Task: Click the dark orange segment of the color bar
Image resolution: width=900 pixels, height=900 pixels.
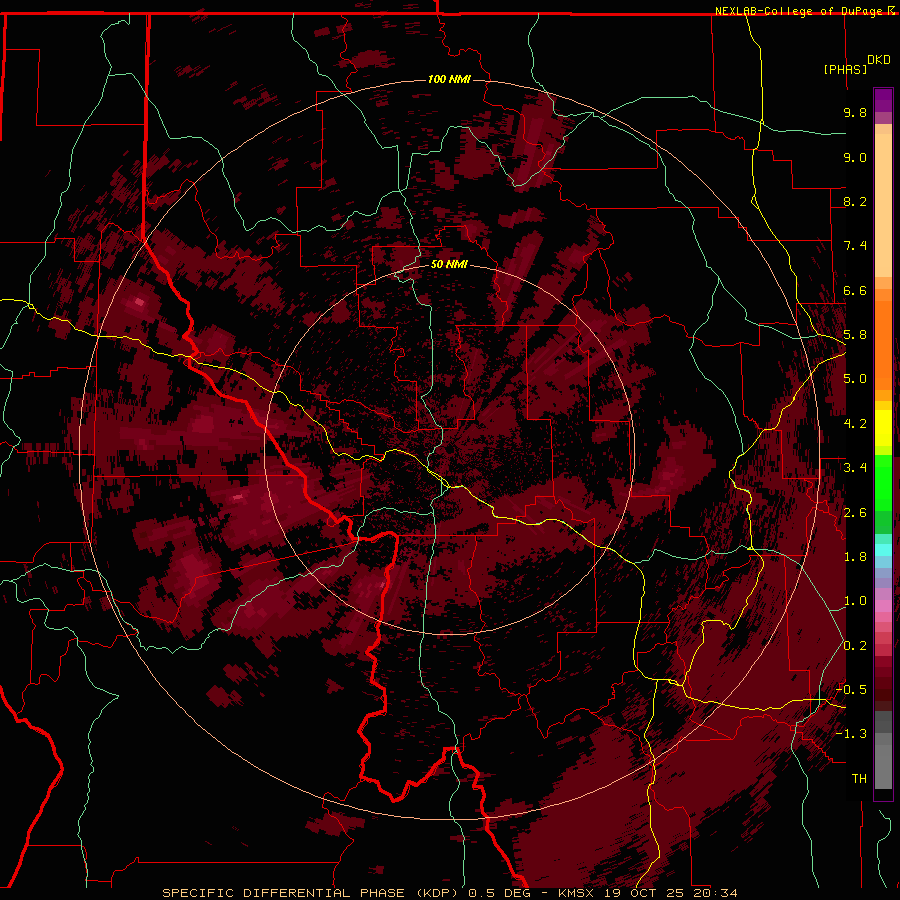Action: pyautogui.click(x=883, y=344)
